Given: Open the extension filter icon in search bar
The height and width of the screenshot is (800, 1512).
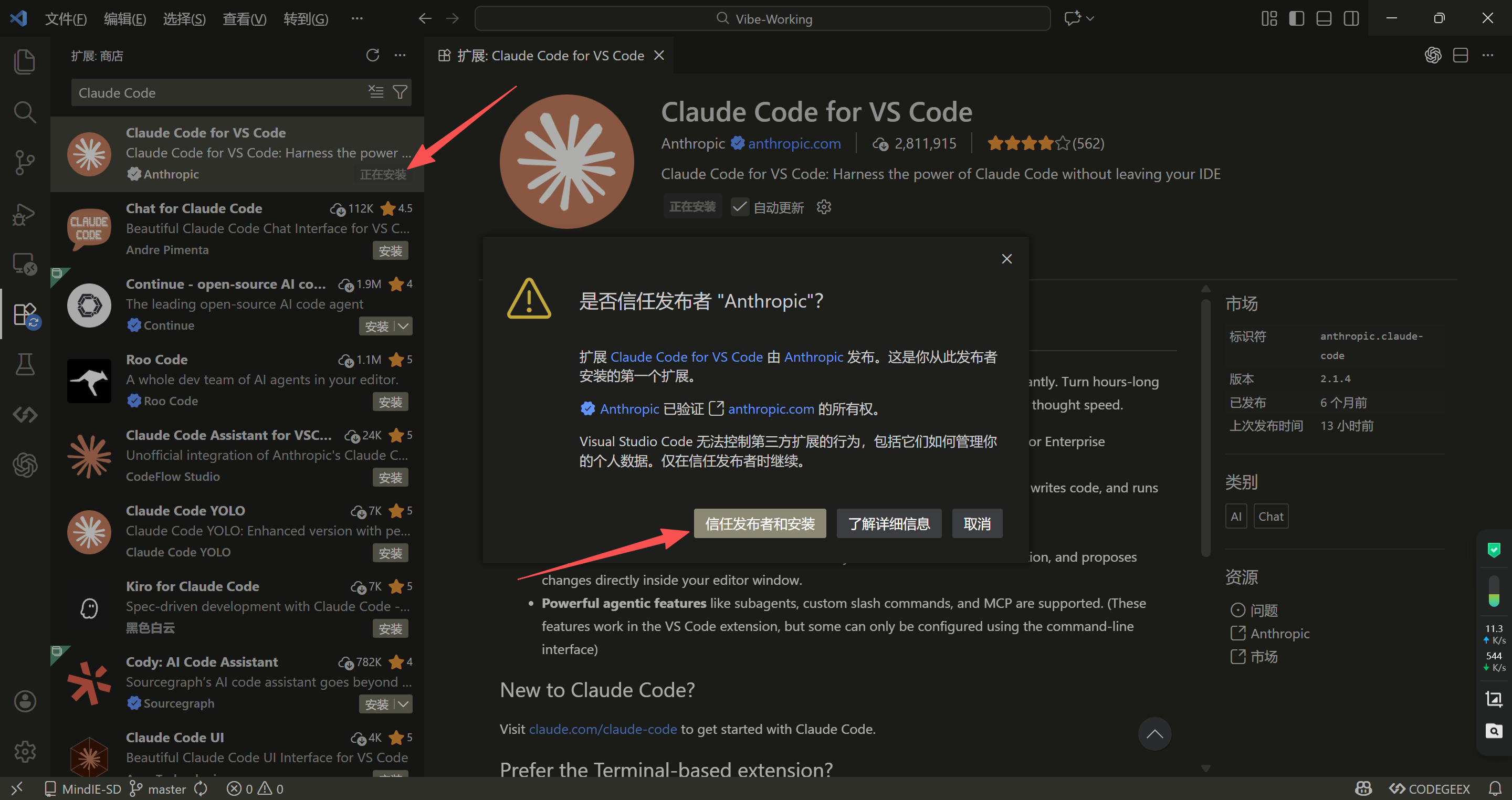Looking at the screenshot, I should tap(400, 92).
